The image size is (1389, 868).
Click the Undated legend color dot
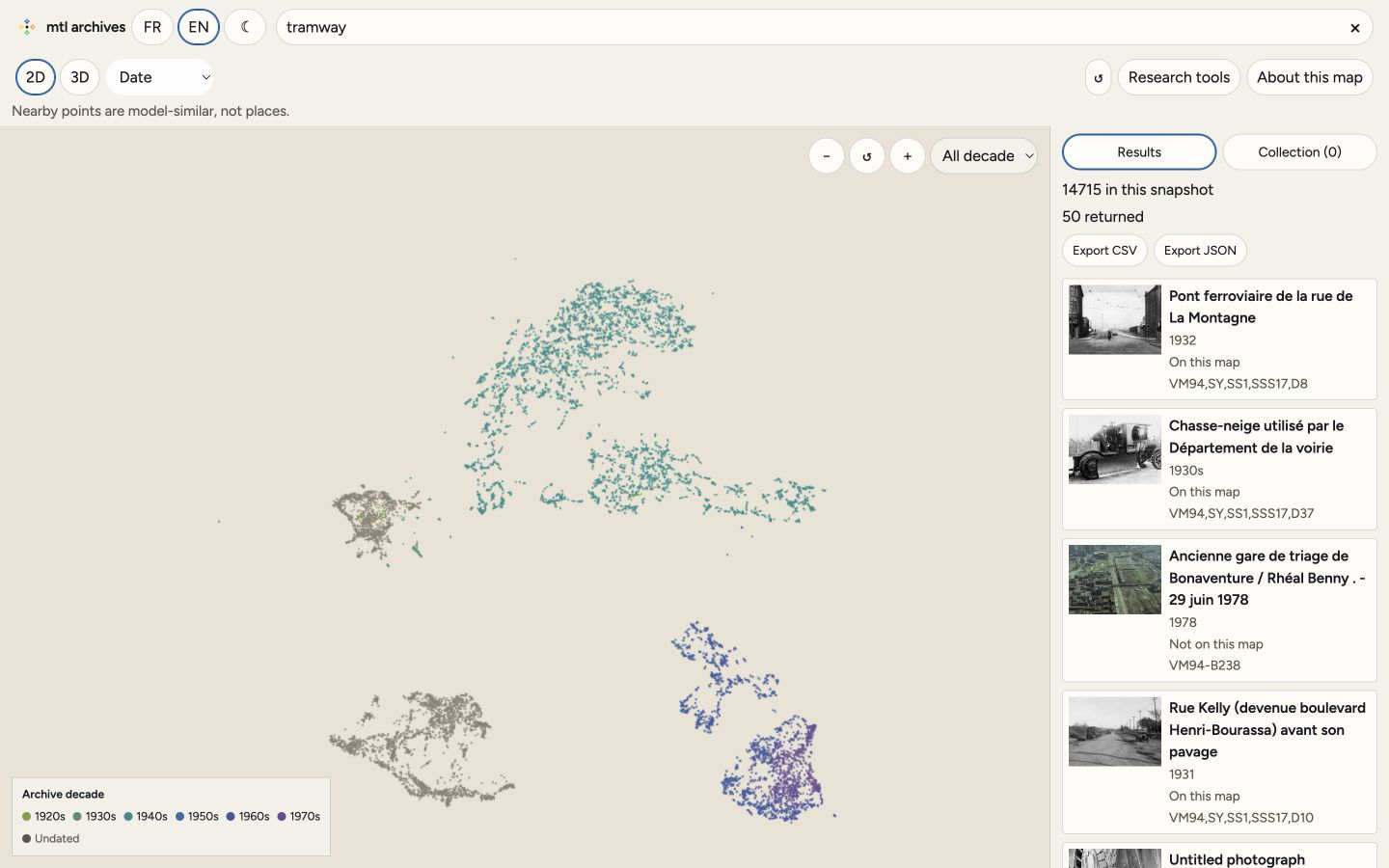[x=27, y=839]
